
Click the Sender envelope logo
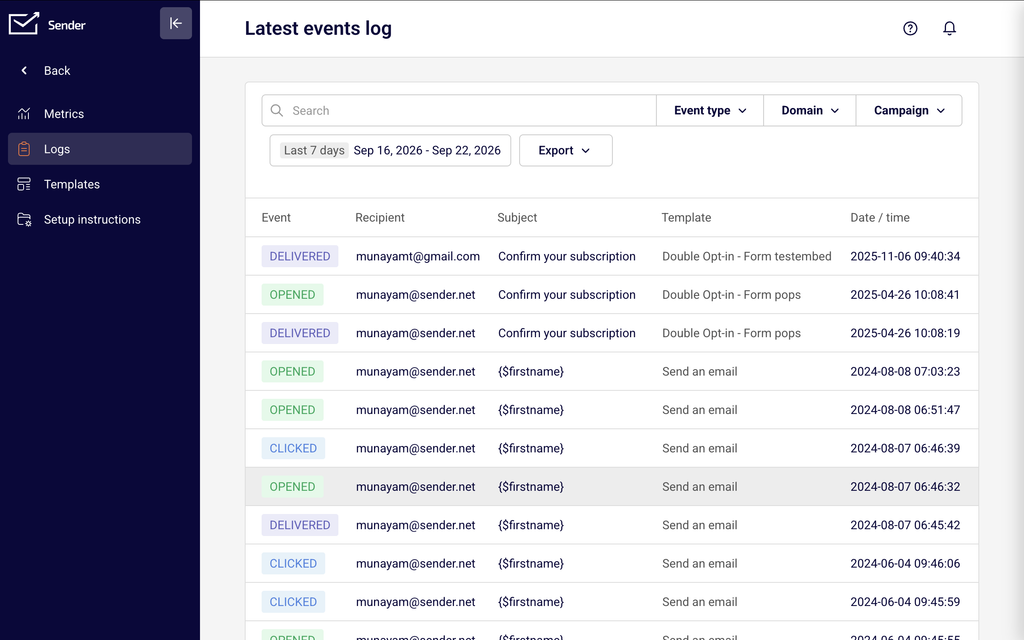(x=24, y=24)
